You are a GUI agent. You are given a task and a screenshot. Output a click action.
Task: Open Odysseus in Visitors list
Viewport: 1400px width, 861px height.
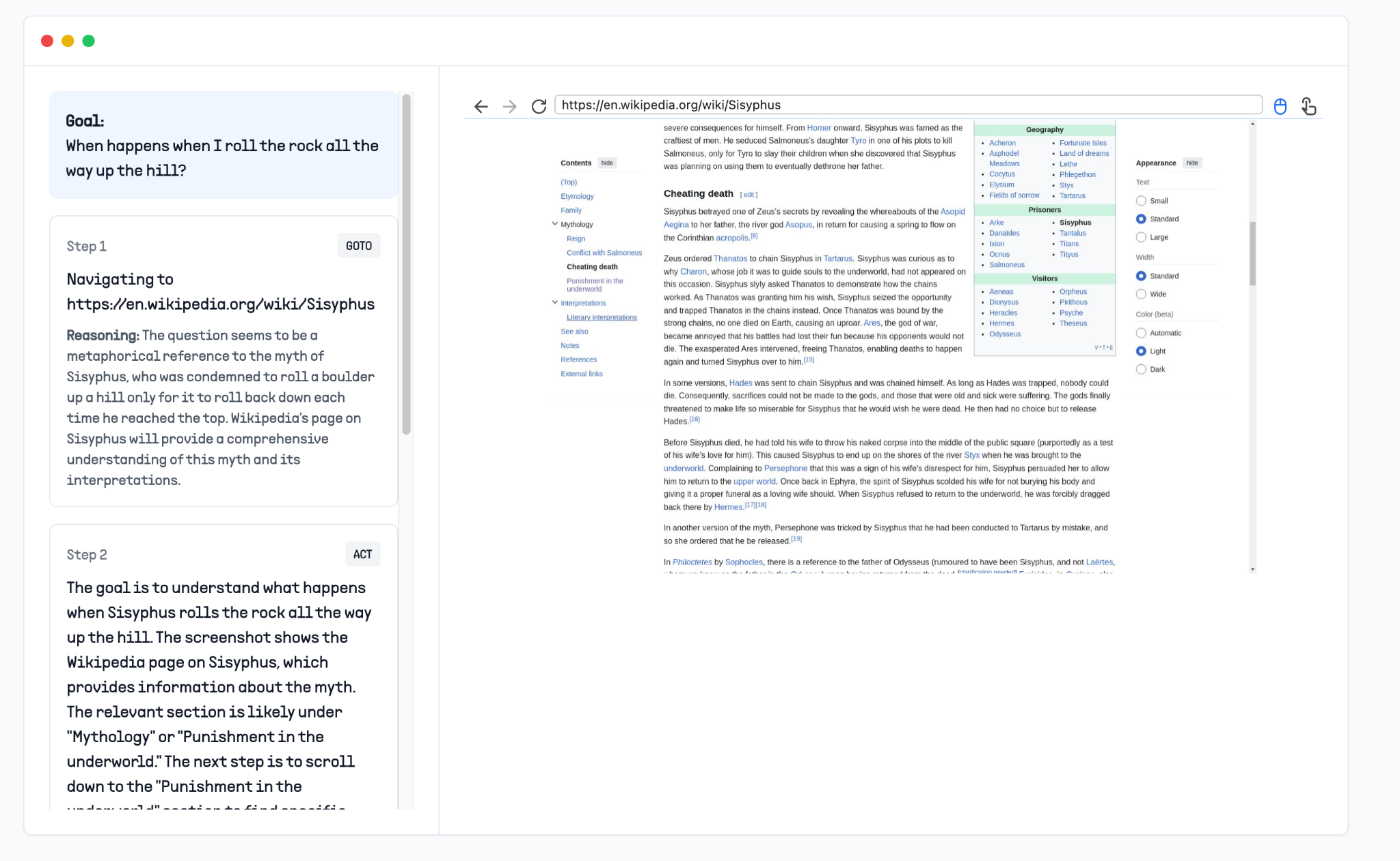coord(1005,334)
